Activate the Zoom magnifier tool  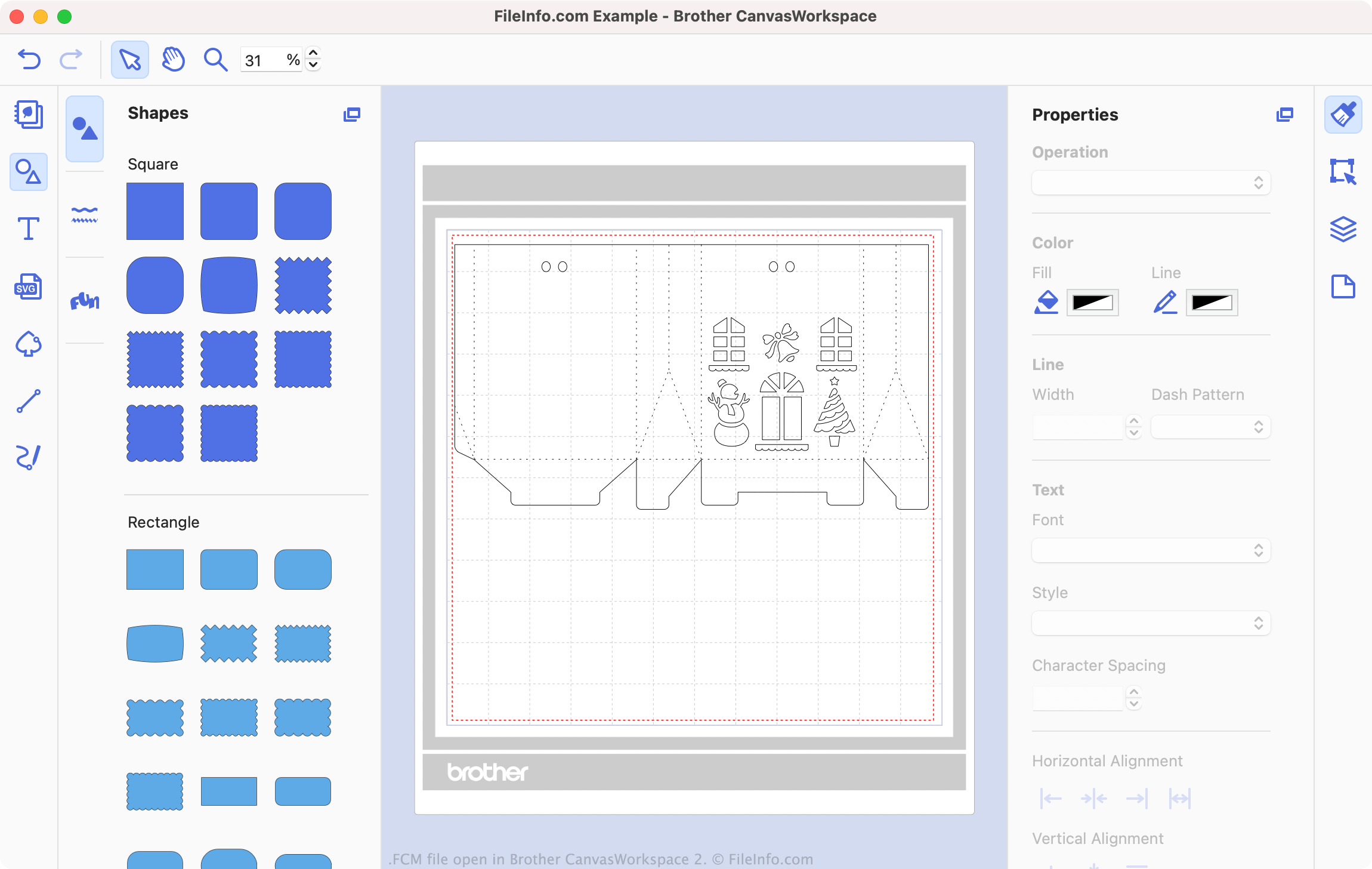point(215,60)
